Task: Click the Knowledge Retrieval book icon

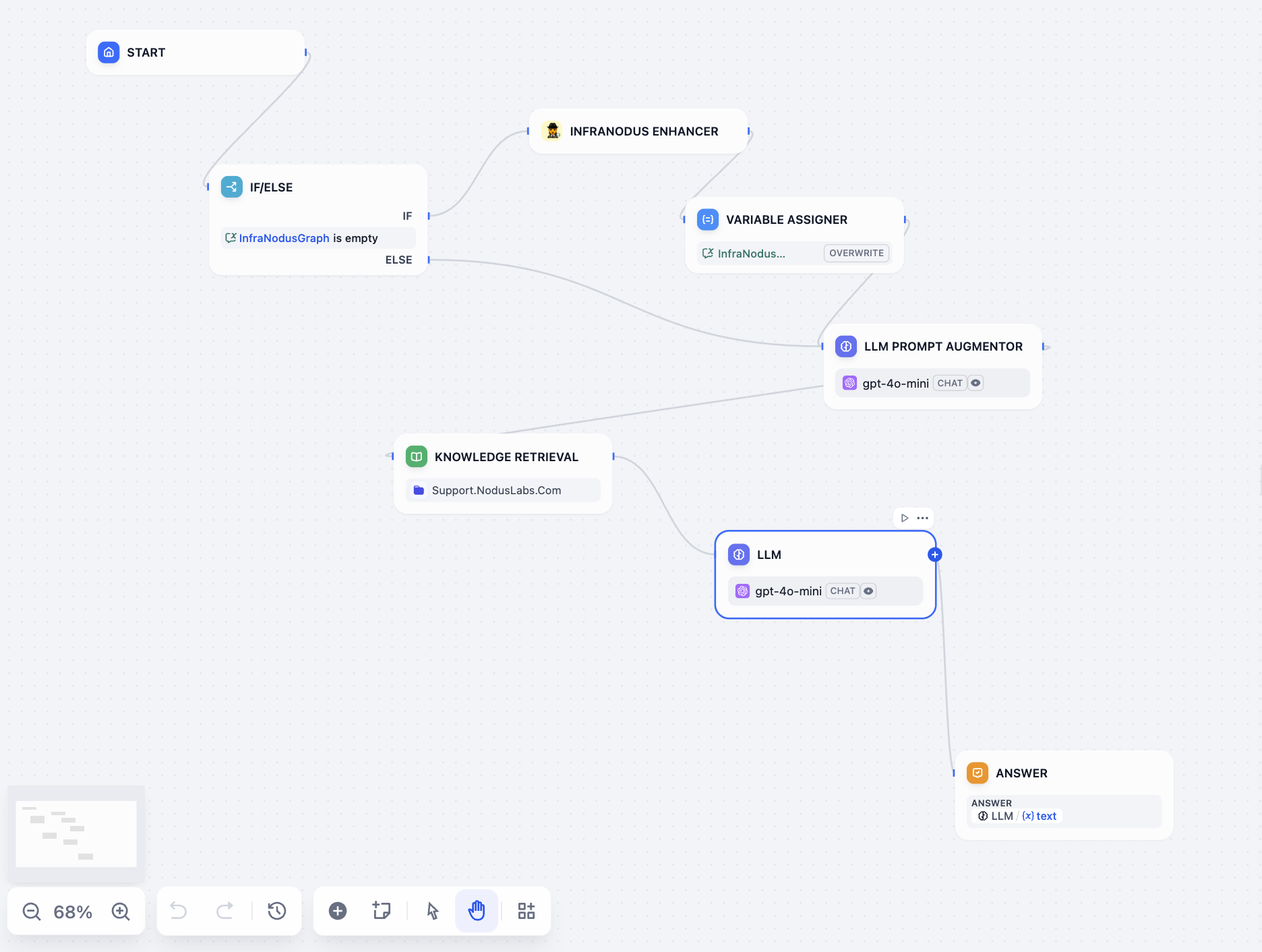Action: tap(417, 456)
